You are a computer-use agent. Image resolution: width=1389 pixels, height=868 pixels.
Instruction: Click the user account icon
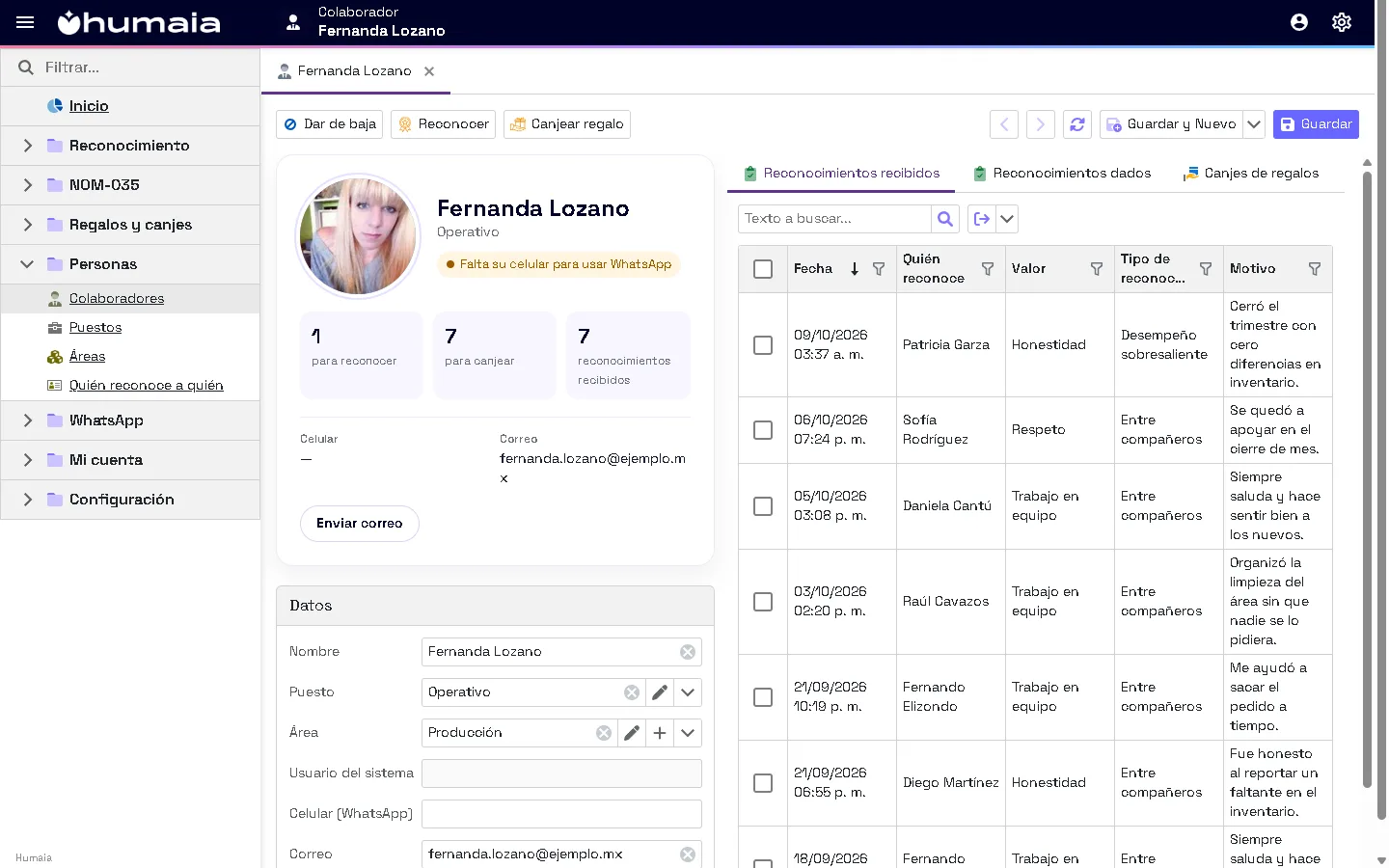pos(1299,22)
